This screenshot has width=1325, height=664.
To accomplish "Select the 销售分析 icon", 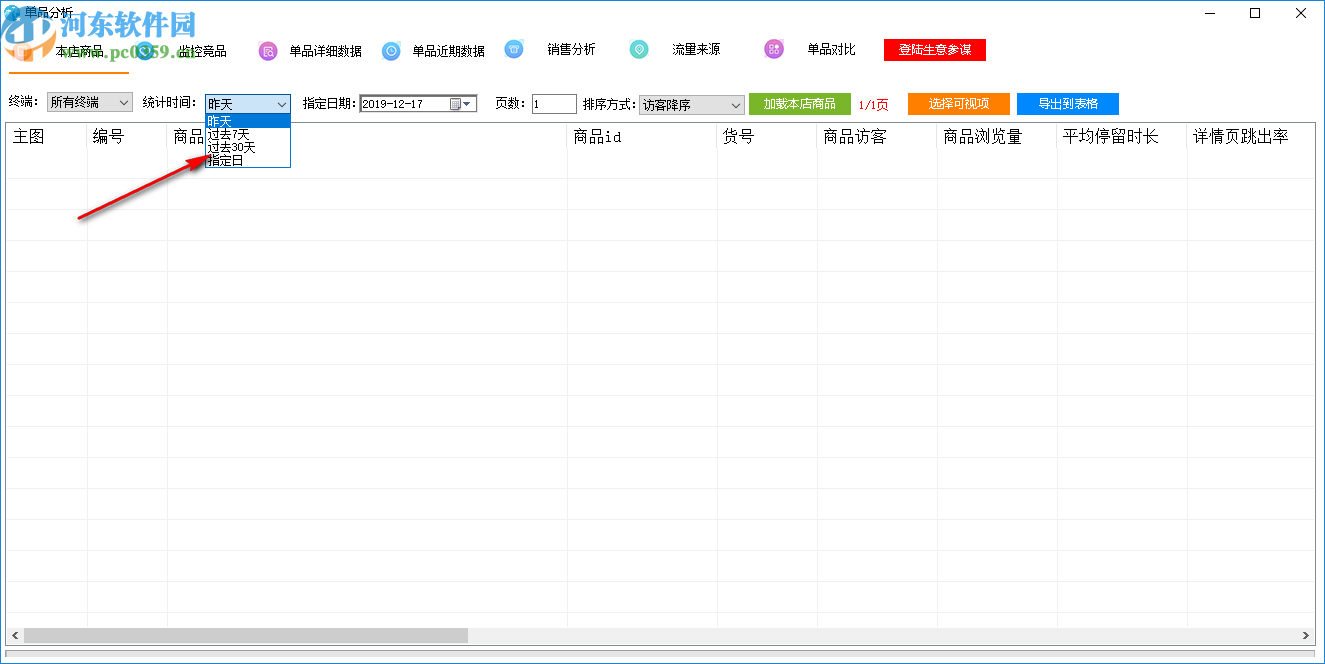I will point(514,49).
